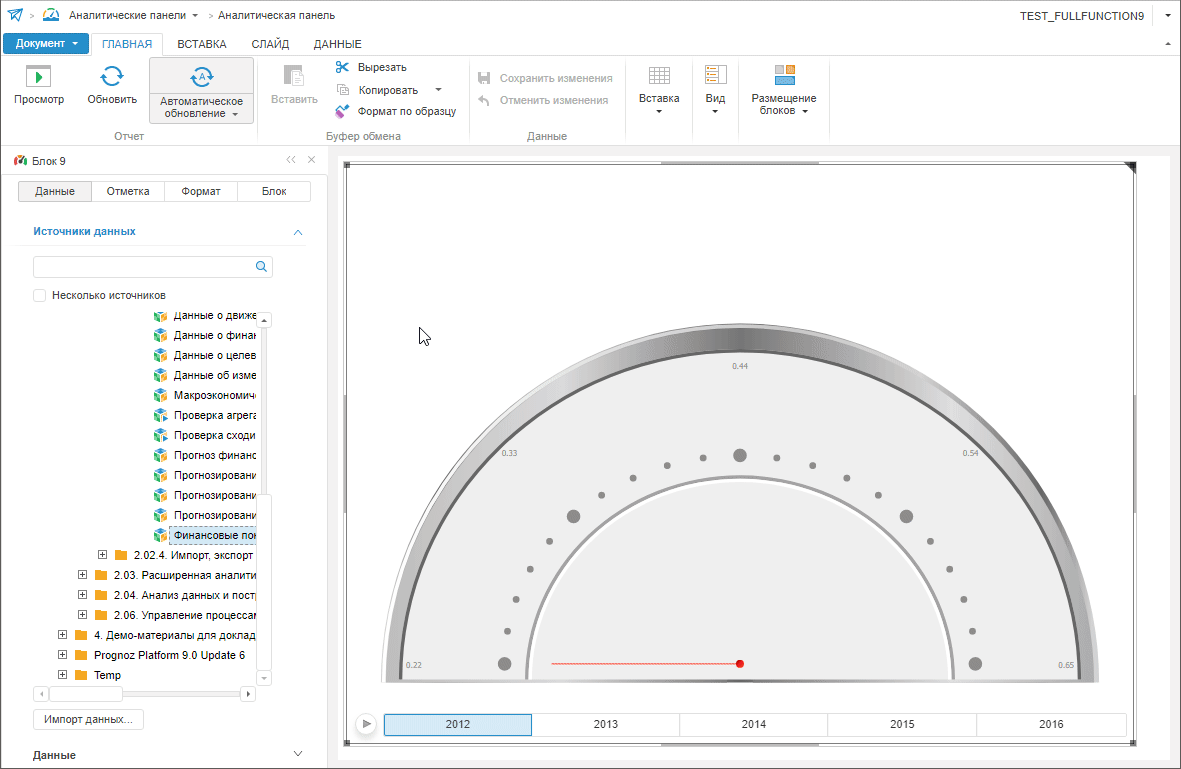This screenshot has width=1181, height=769.
Task: Open the Размещение блоков layout icon
Action: [x=784, y=76]
